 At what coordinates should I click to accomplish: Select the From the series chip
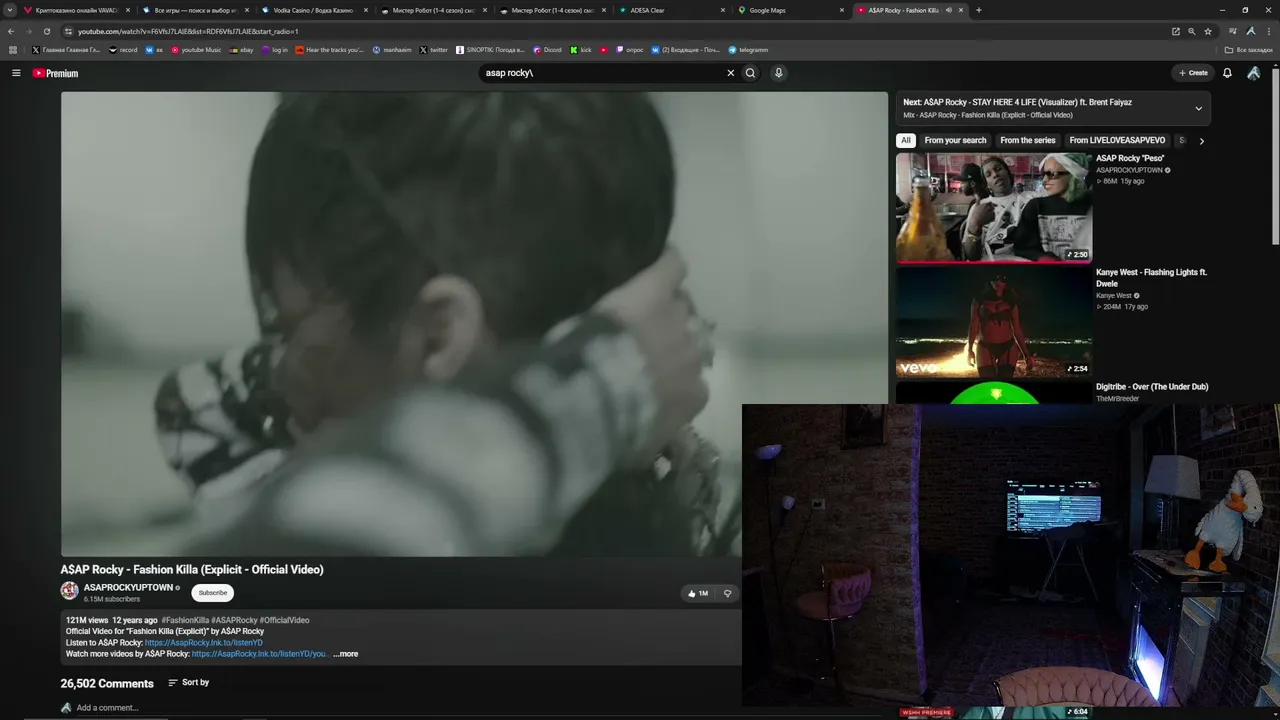(x=1028, y=141)
